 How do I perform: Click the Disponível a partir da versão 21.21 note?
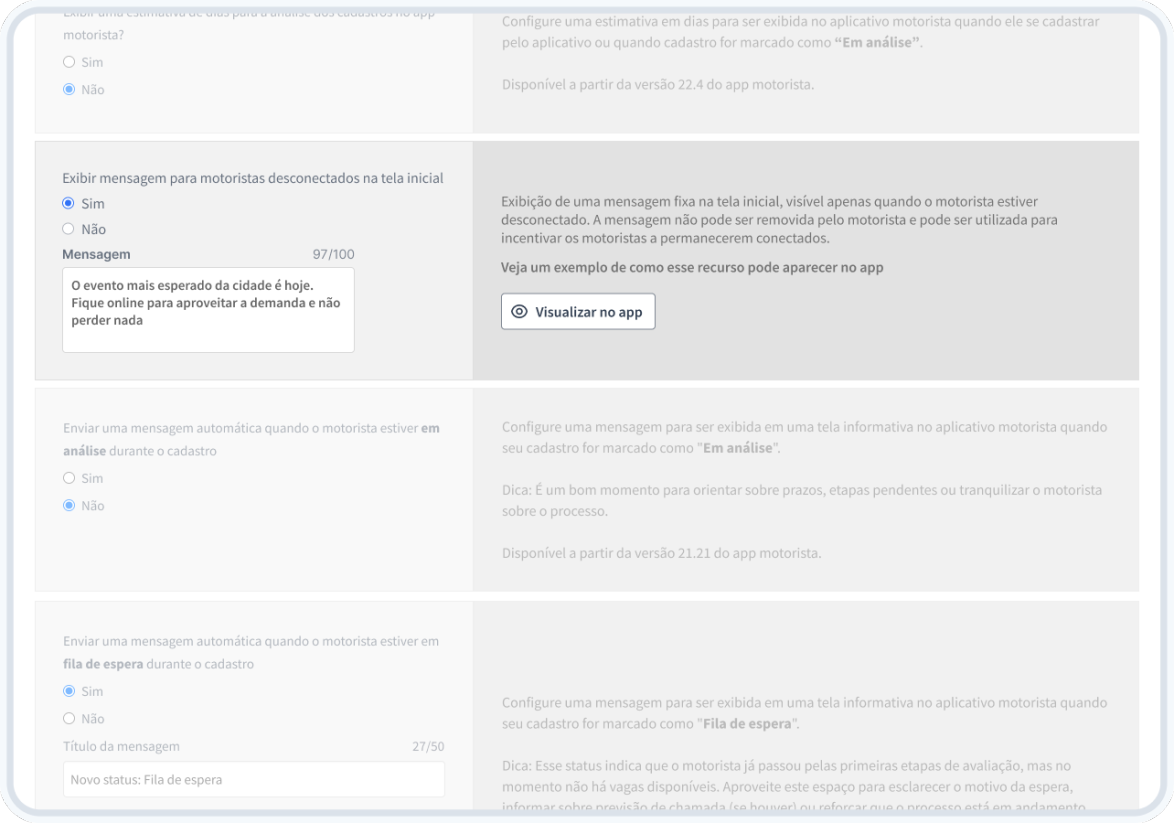661,553
